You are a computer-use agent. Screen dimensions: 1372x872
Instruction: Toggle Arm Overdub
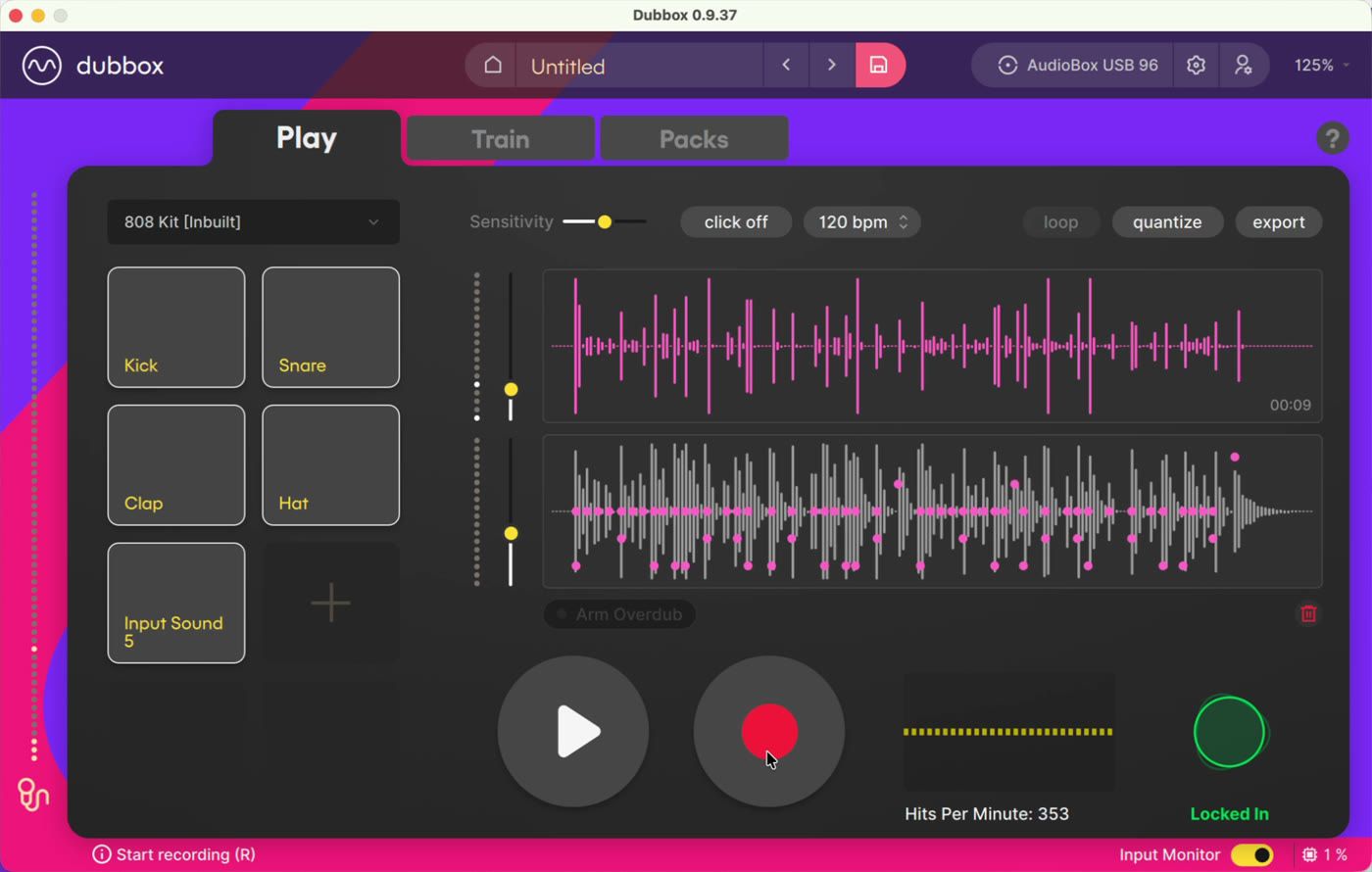click(x=619, y=614)
